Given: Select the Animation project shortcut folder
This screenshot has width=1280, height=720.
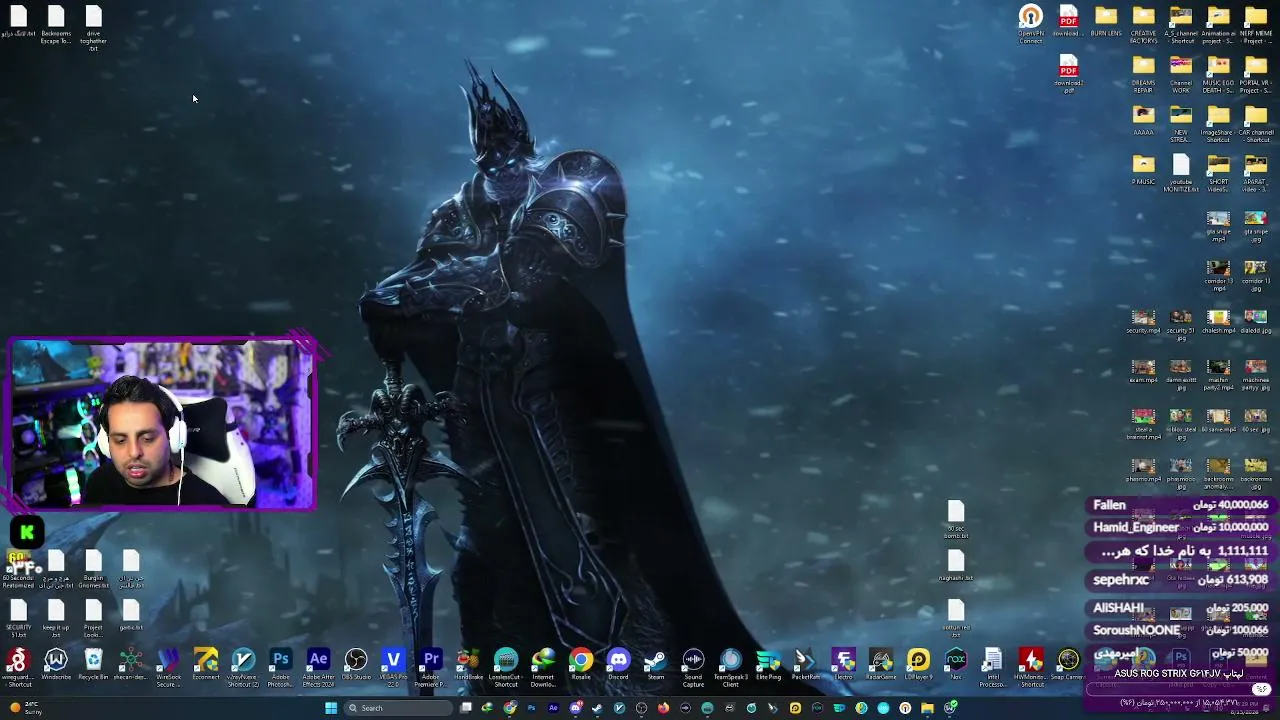Looking at the screenshot, I should click(1218, 25).
